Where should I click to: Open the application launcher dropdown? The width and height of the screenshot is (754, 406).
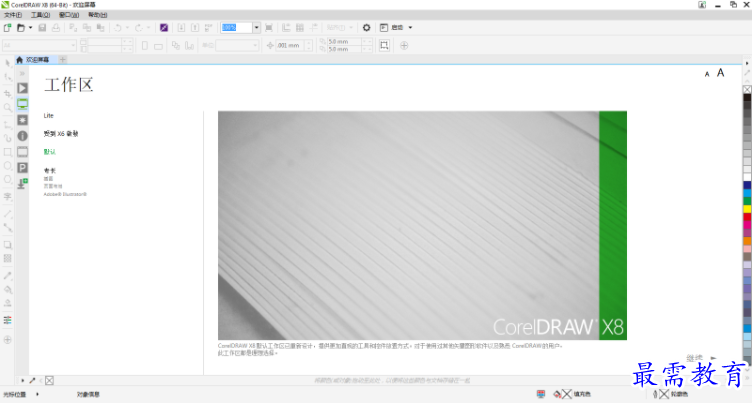tap(410, 28)
